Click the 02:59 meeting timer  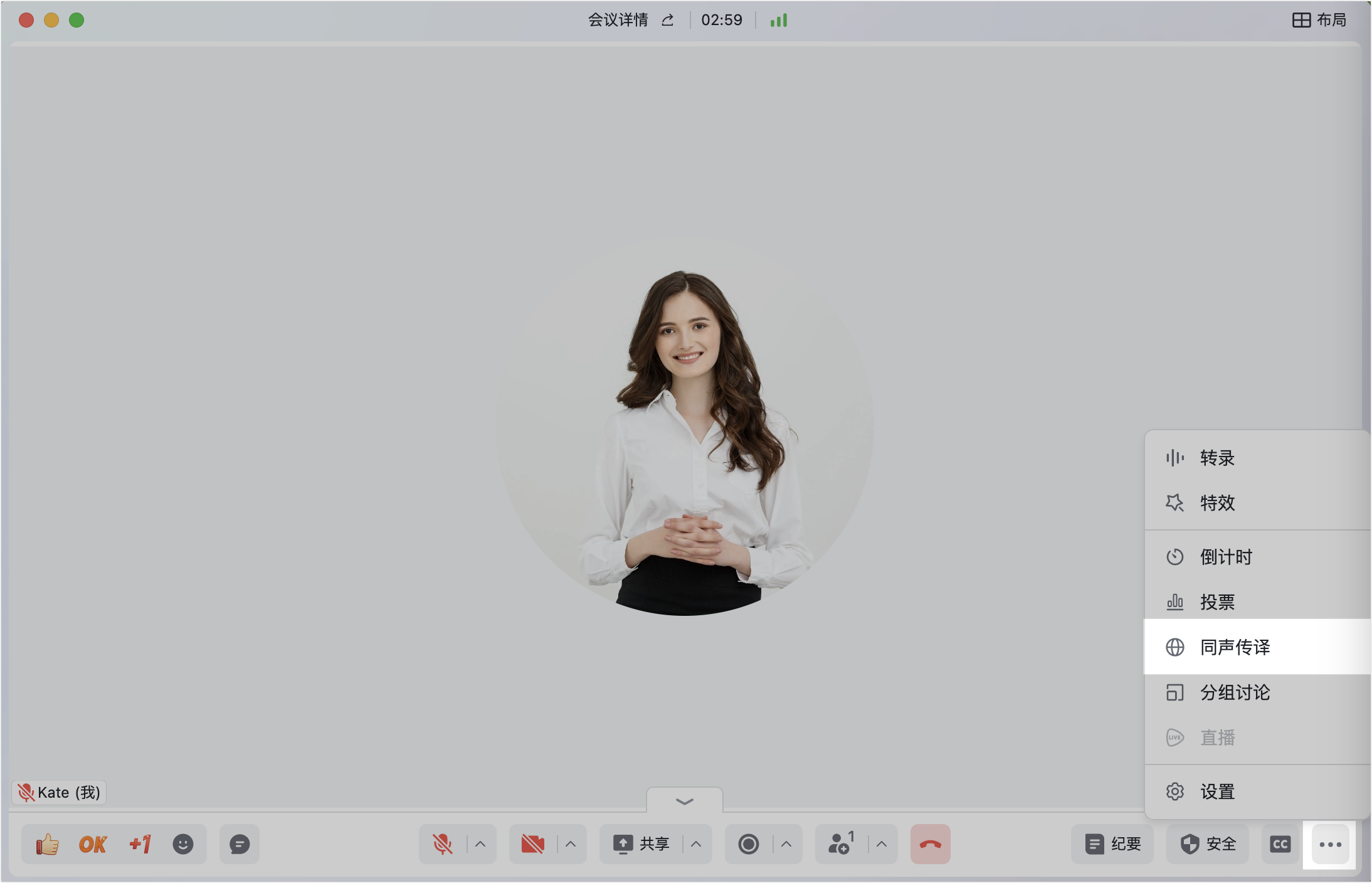click(722, 20)
